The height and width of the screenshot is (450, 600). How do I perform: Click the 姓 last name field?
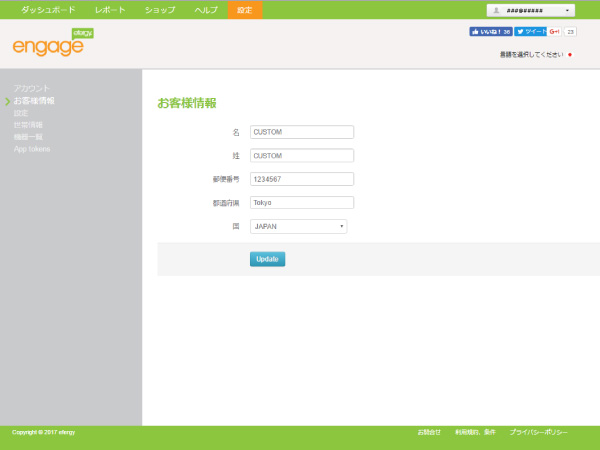tap(302, 156)
